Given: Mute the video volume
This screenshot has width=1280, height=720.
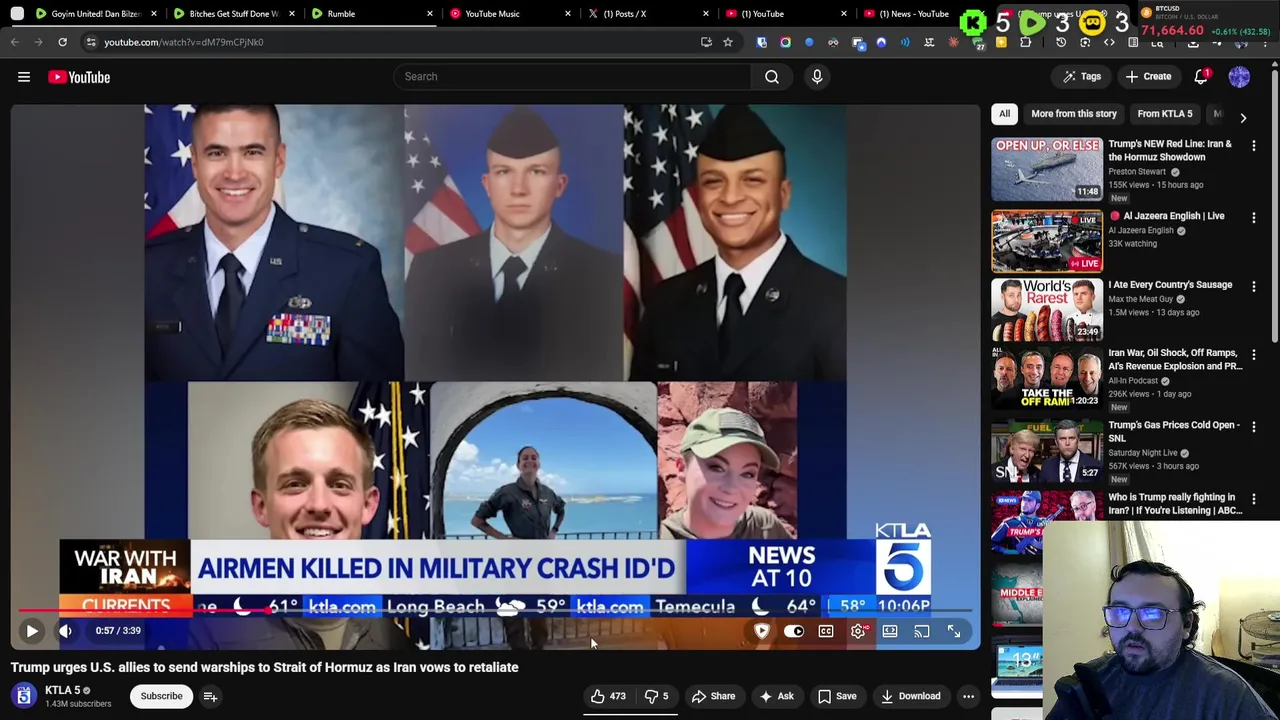Looking at the screenshot, I should [x=65, y=631].
